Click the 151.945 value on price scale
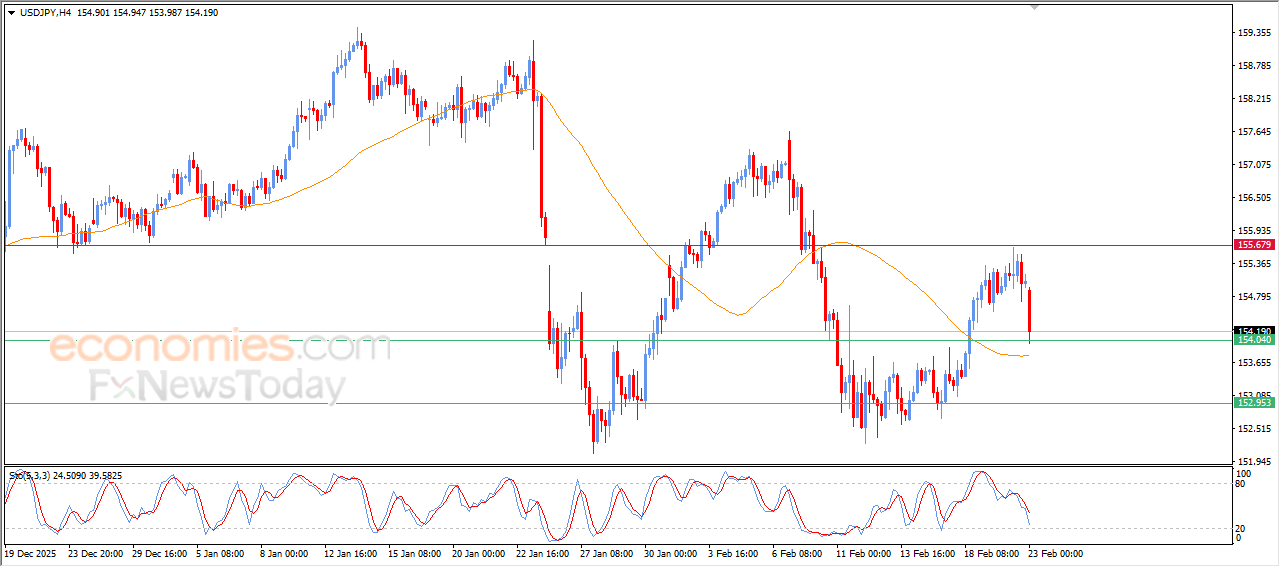This screenshot has width=1280, height=567. pos(1253,461)
